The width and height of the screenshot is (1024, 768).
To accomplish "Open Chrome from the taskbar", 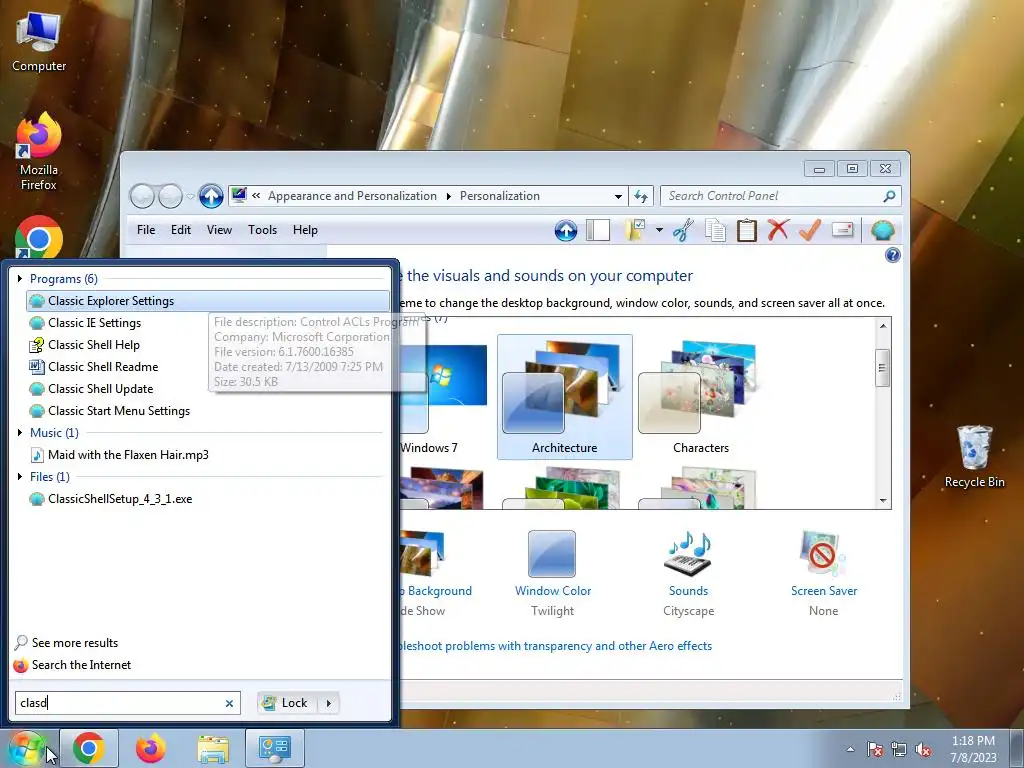I will pyautogui.click(x=89, y=748).
